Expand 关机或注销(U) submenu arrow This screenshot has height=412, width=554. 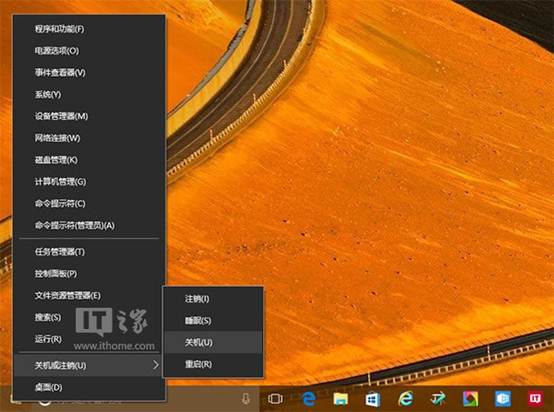155,365
